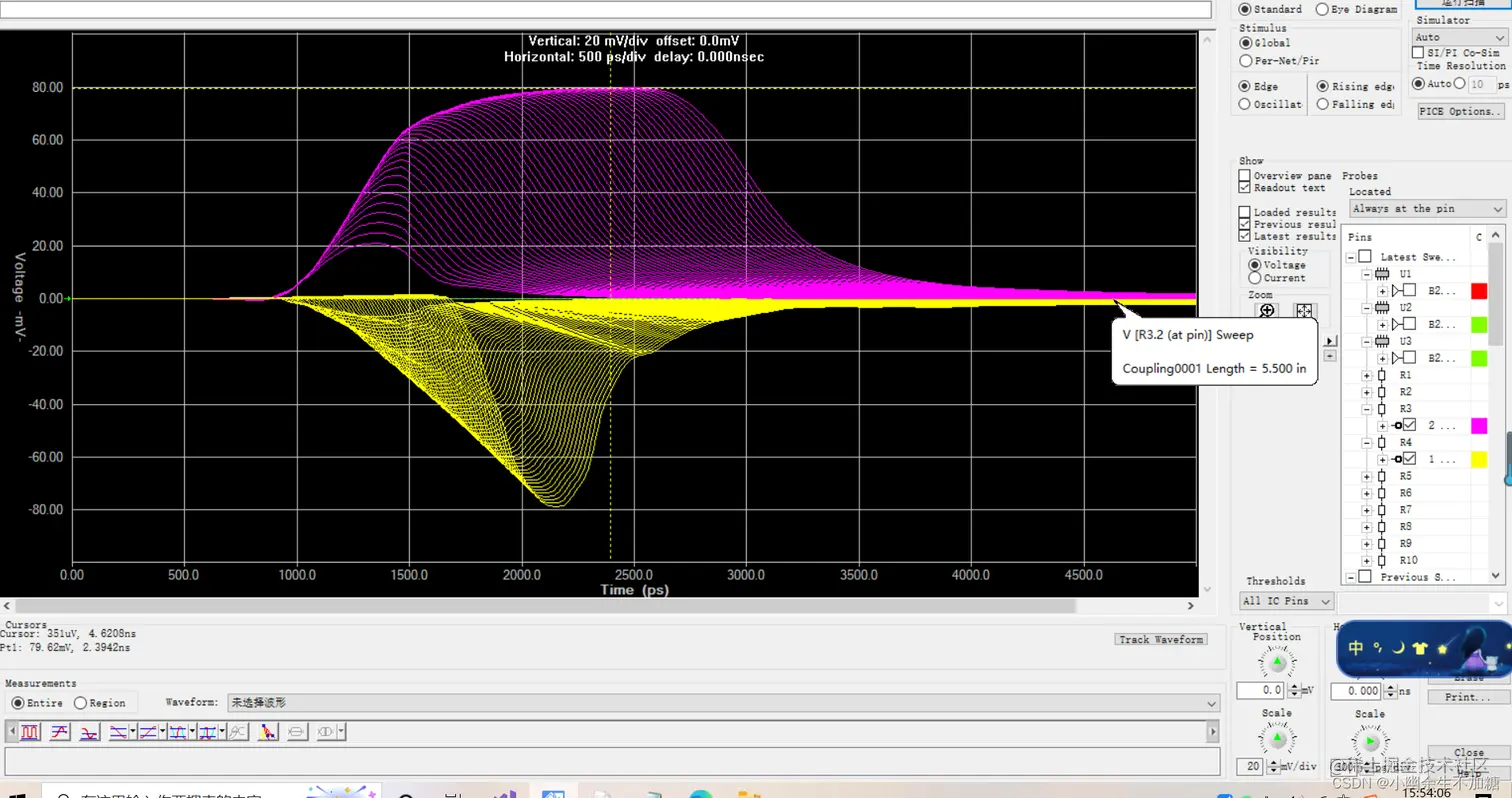Image resolution: width=1512 pixels, height=798 pixels.
Task: Select Region measurements radio button
Action: (81, 703)
